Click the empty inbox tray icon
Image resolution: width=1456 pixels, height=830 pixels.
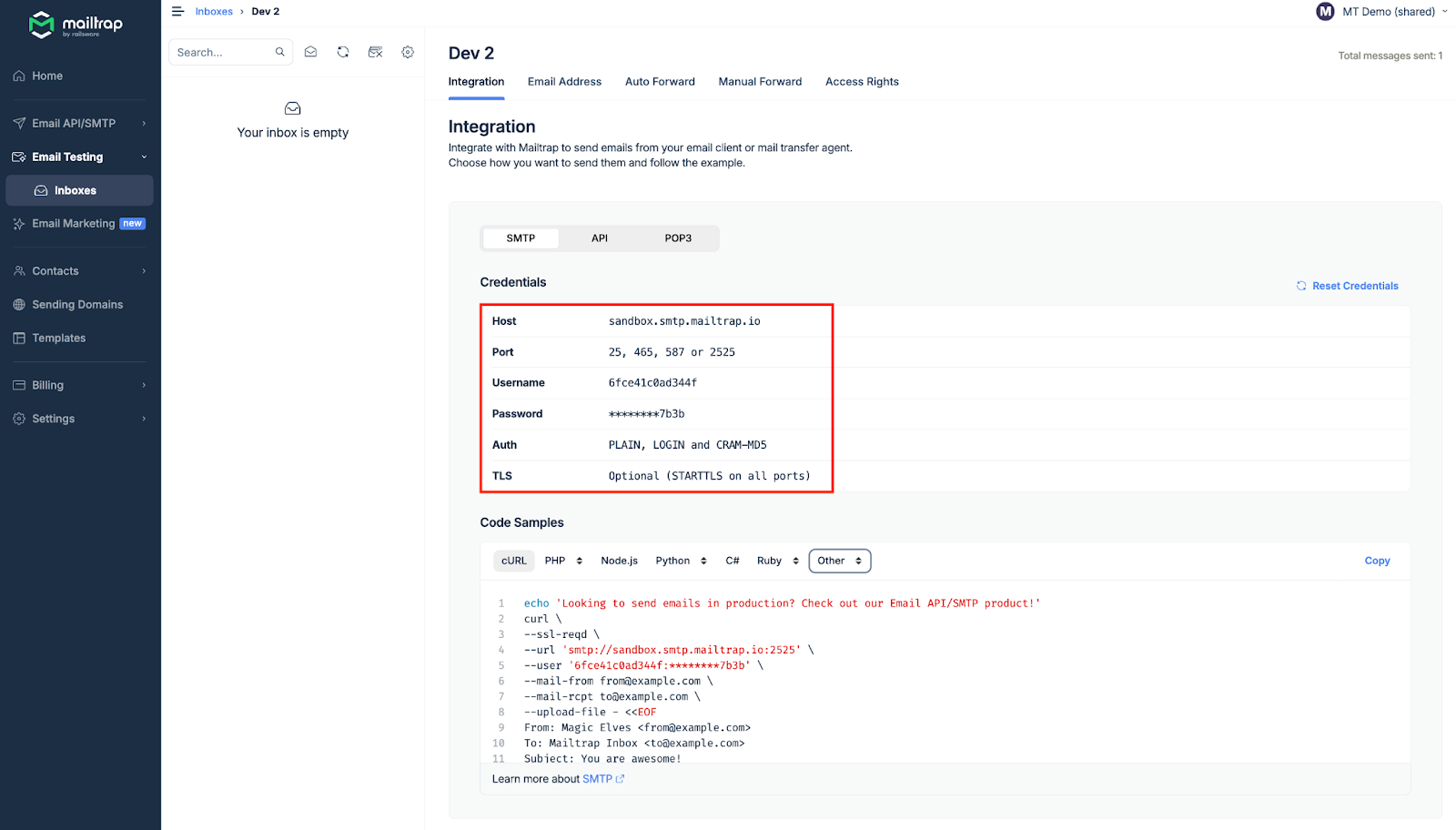coord(293,108)
